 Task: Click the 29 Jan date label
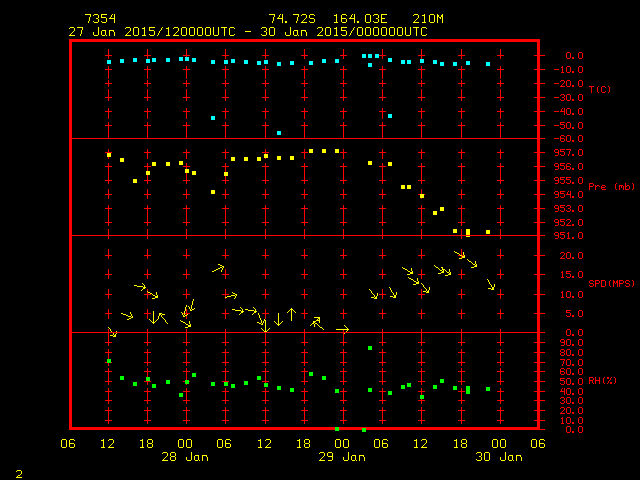pyautogui.click(x=342, y=457)
